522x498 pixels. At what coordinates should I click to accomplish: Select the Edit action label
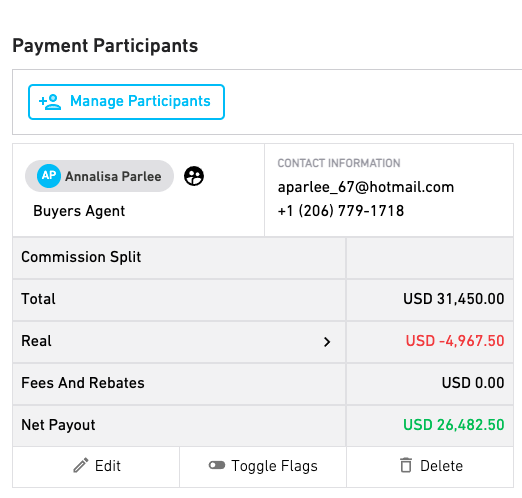[x=108, y=466]
